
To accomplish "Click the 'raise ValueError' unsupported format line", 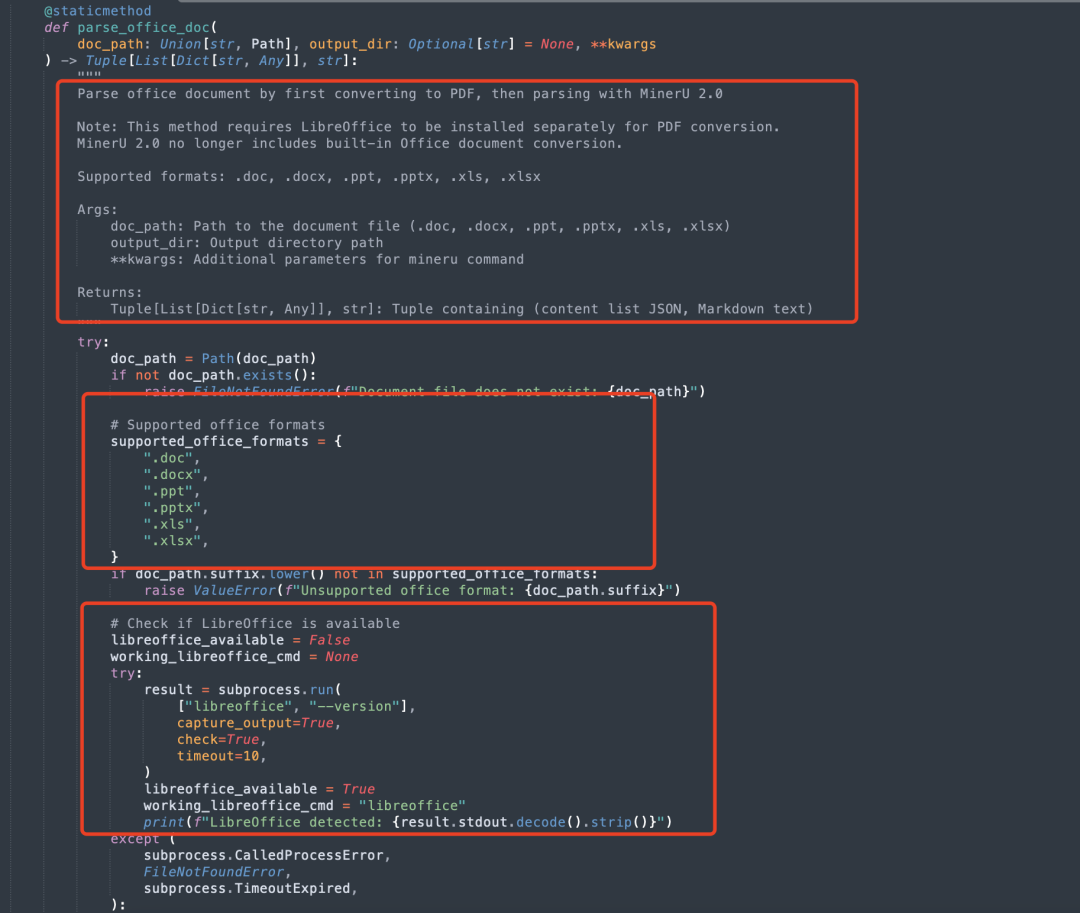I will click(x=412, y=590).
